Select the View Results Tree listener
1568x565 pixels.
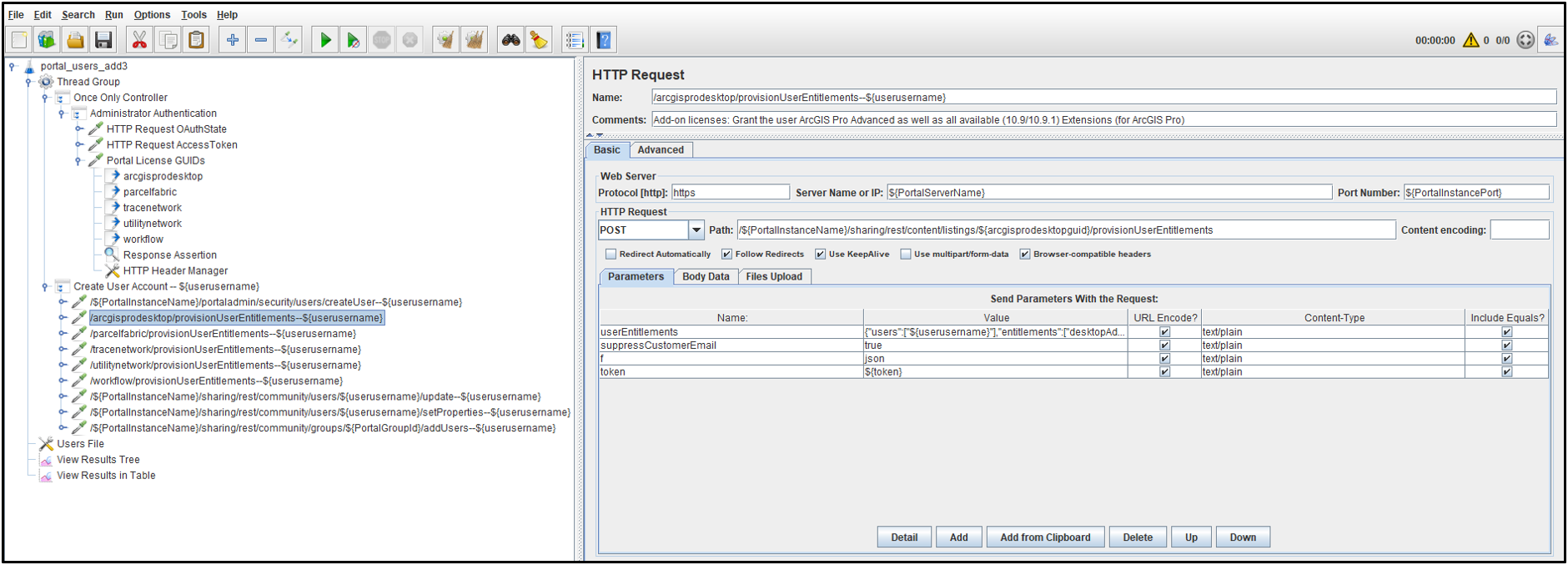98,460
